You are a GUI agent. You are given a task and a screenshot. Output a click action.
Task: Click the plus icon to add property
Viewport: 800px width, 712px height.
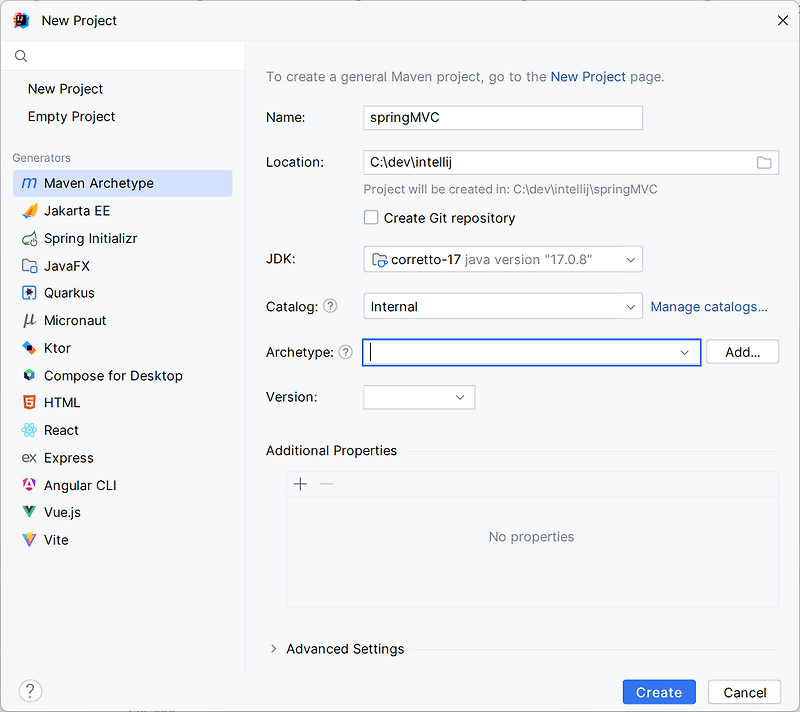pyautogui.click(x=300, y=484)
